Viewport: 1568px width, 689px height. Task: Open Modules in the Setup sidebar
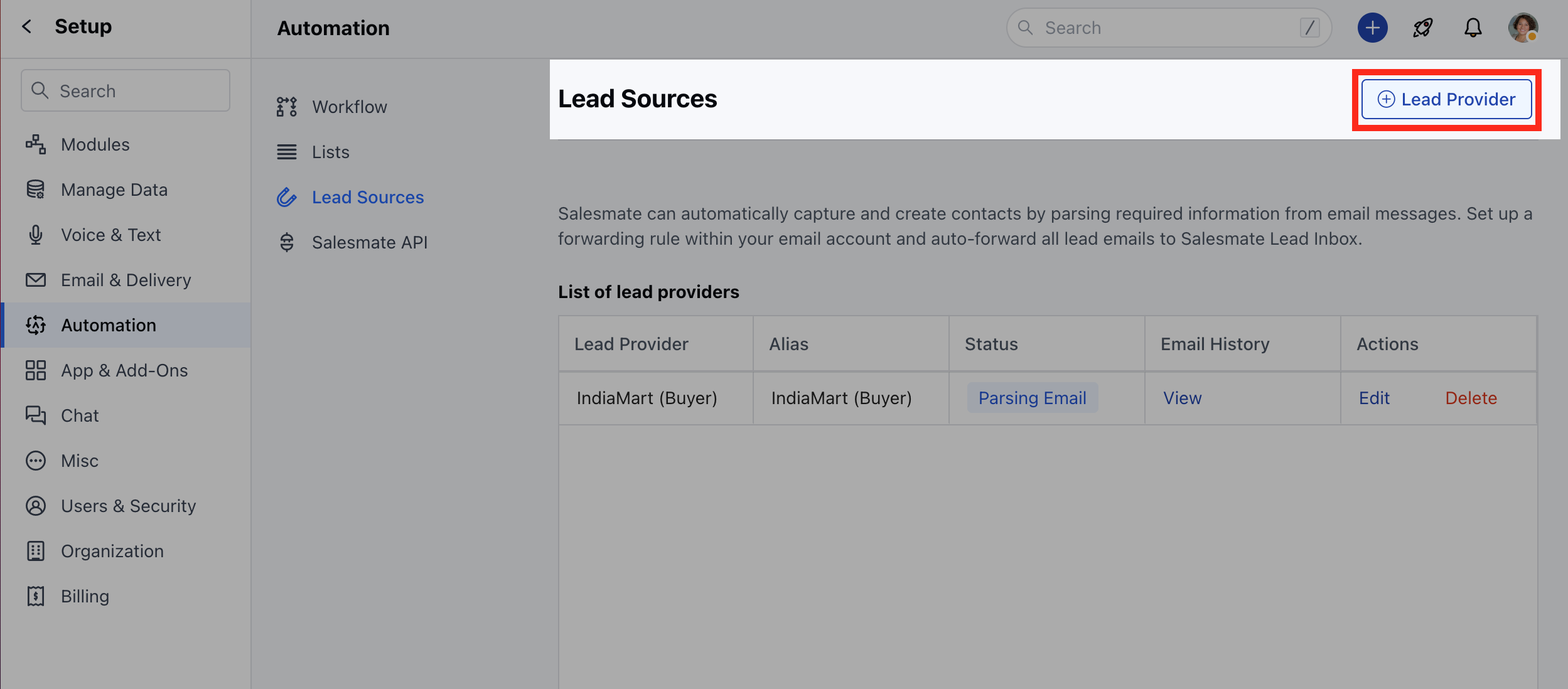95,144
